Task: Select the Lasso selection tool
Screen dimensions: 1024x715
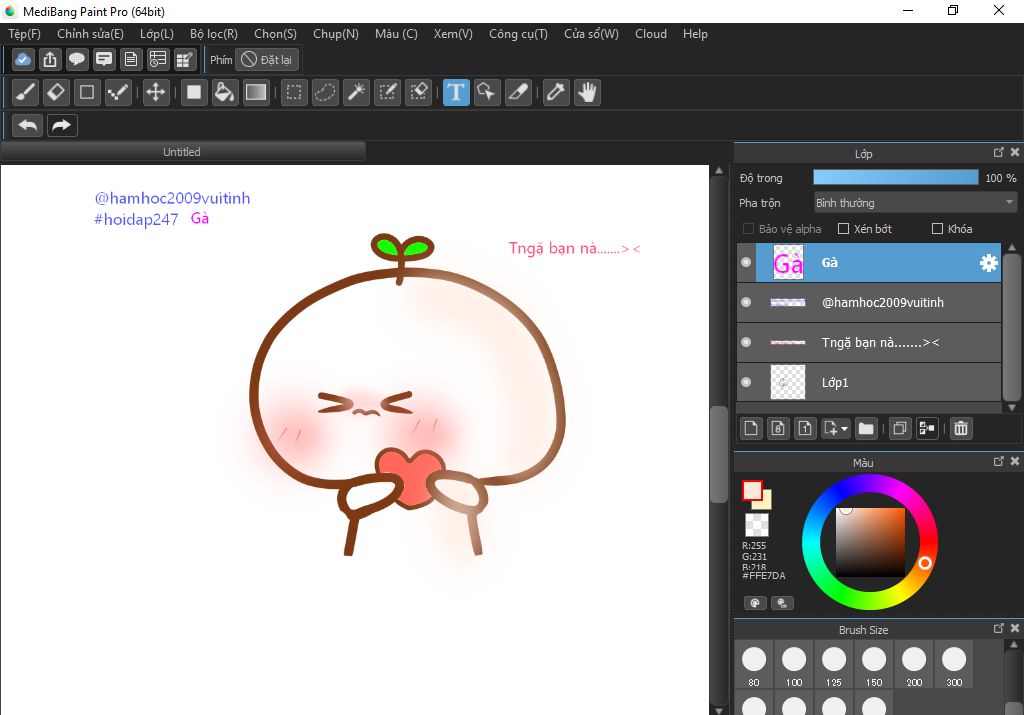Action: tap(325, 92)
